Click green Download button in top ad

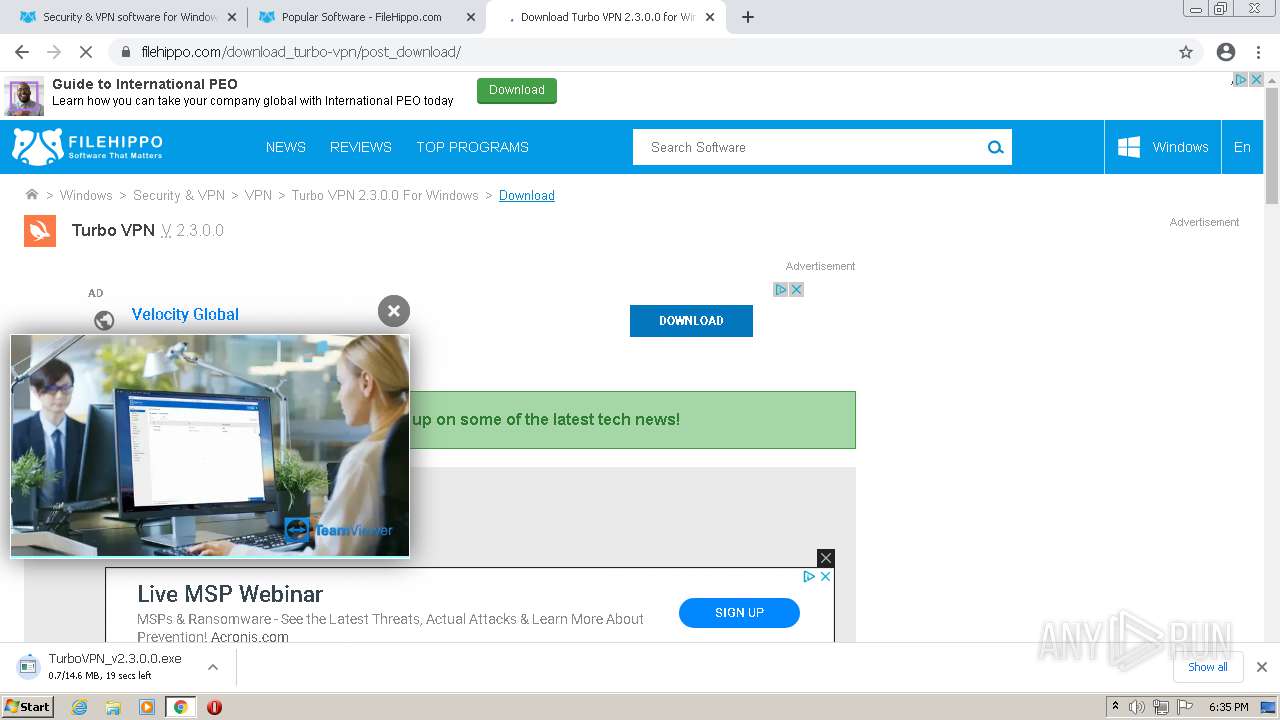click(x=517, y=90)
